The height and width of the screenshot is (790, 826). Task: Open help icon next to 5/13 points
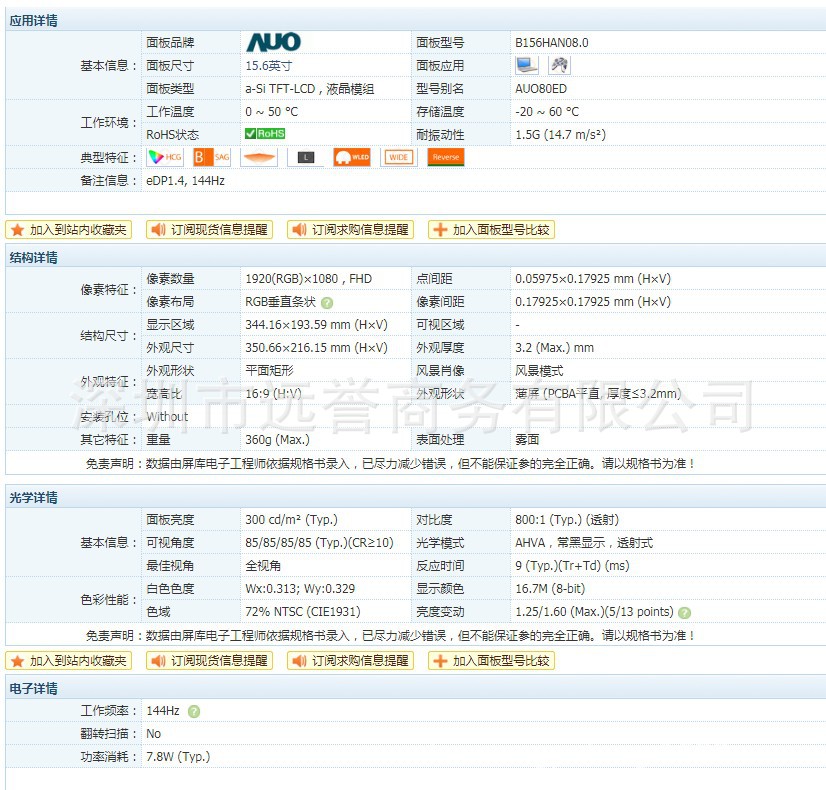(x=684, y=612)
